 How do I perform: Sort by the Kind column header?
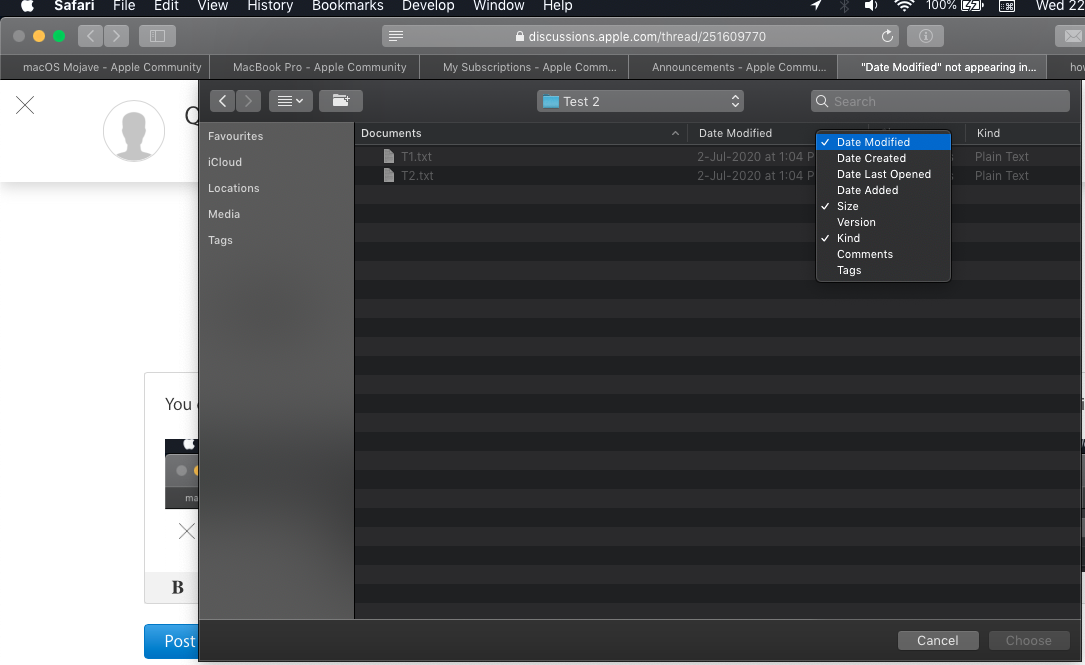988,133
